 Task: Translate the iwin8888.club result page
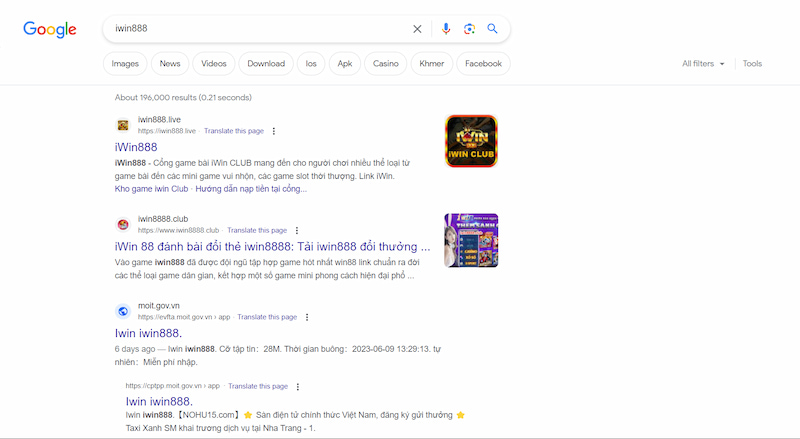click(257, 230)
